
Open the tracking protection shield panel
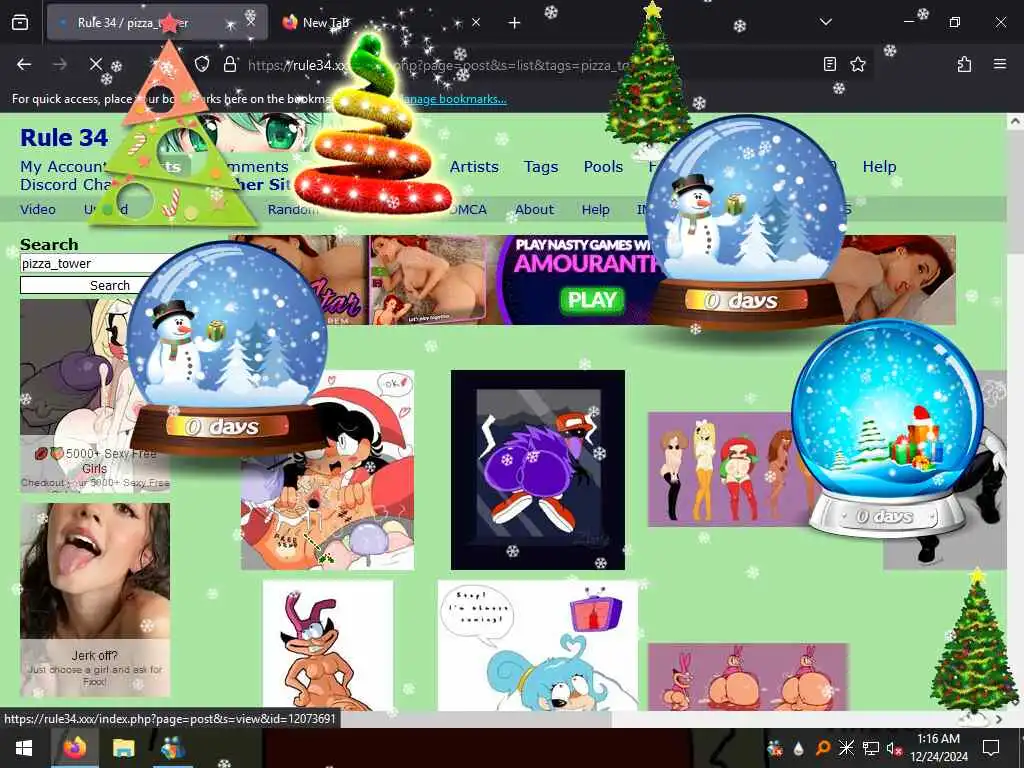202,64
